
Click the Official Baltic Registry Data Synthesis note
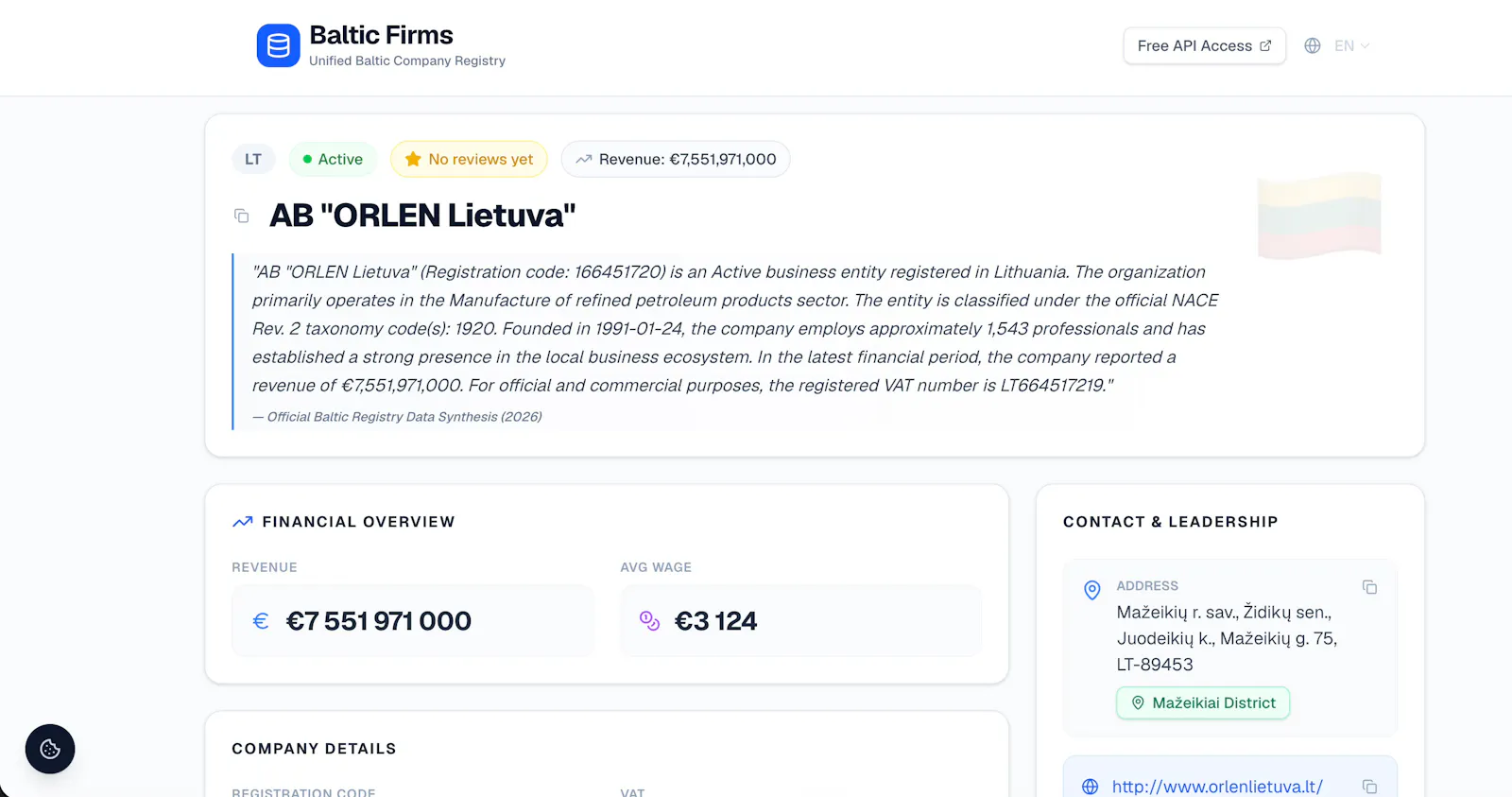pyautogui.click(x=397, y=416)
